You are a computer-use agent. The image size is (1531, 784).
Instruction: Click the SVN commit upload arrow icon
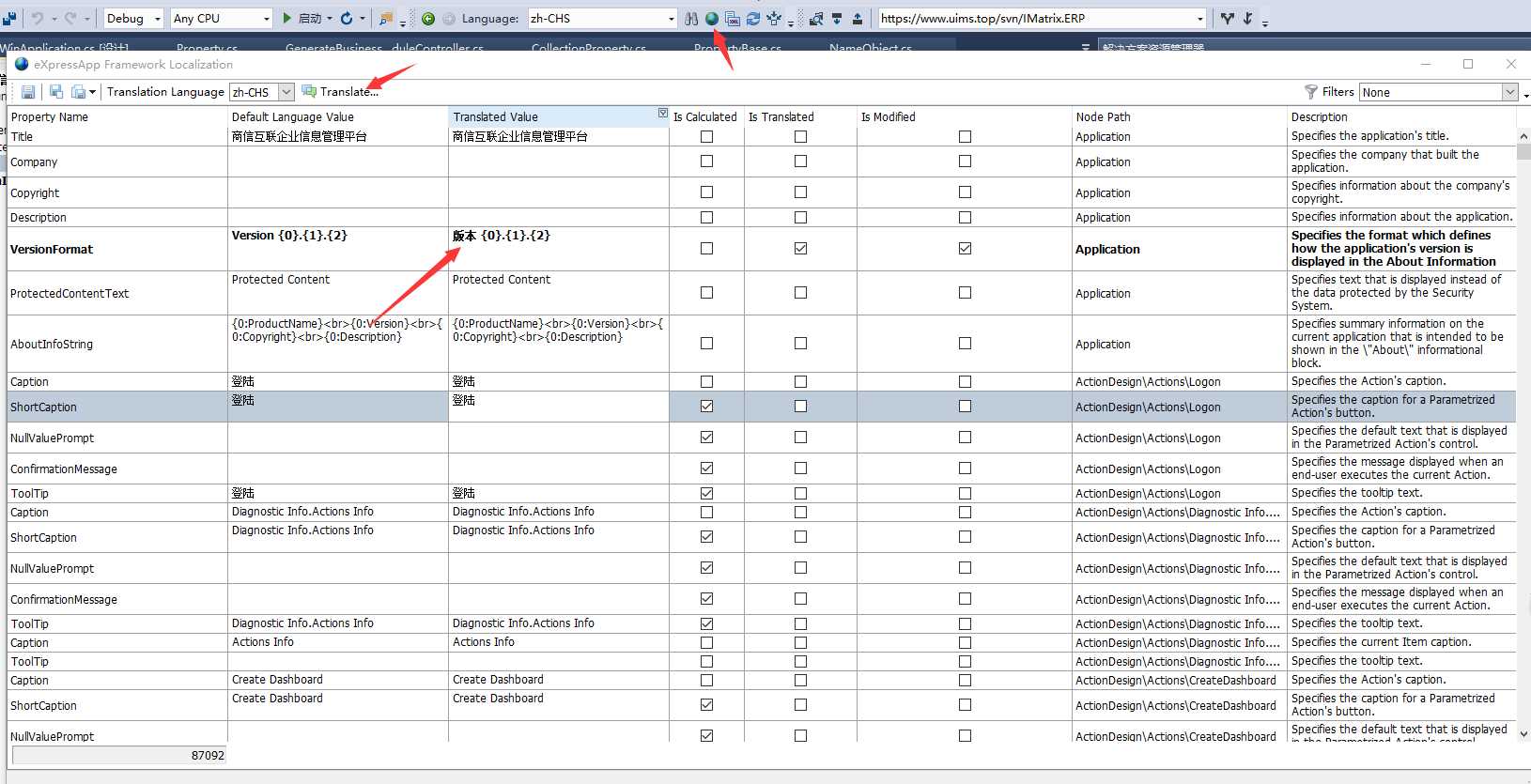(858, 18)
